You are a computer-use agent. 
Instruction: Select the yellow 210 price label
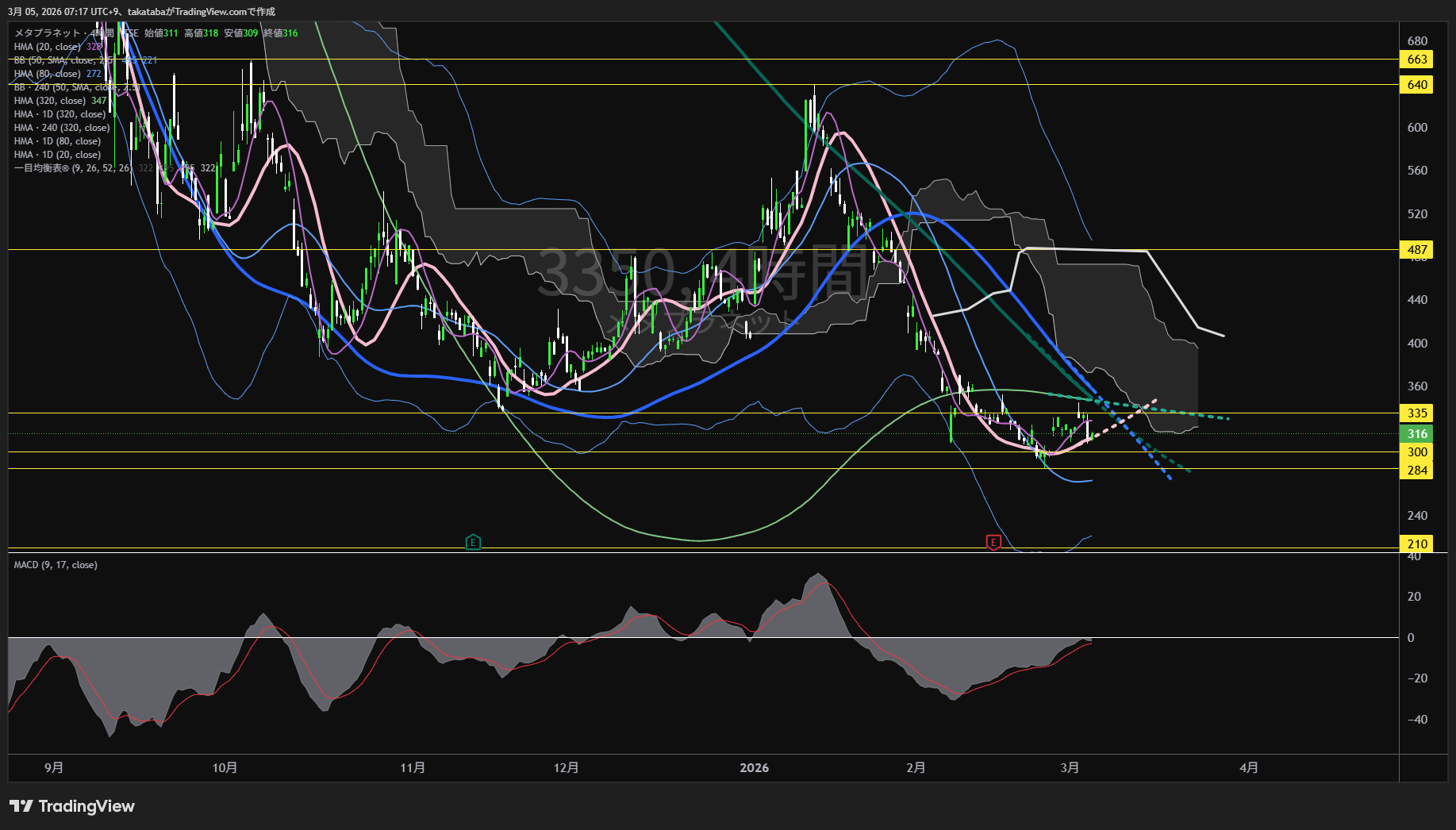[1417, 544]
